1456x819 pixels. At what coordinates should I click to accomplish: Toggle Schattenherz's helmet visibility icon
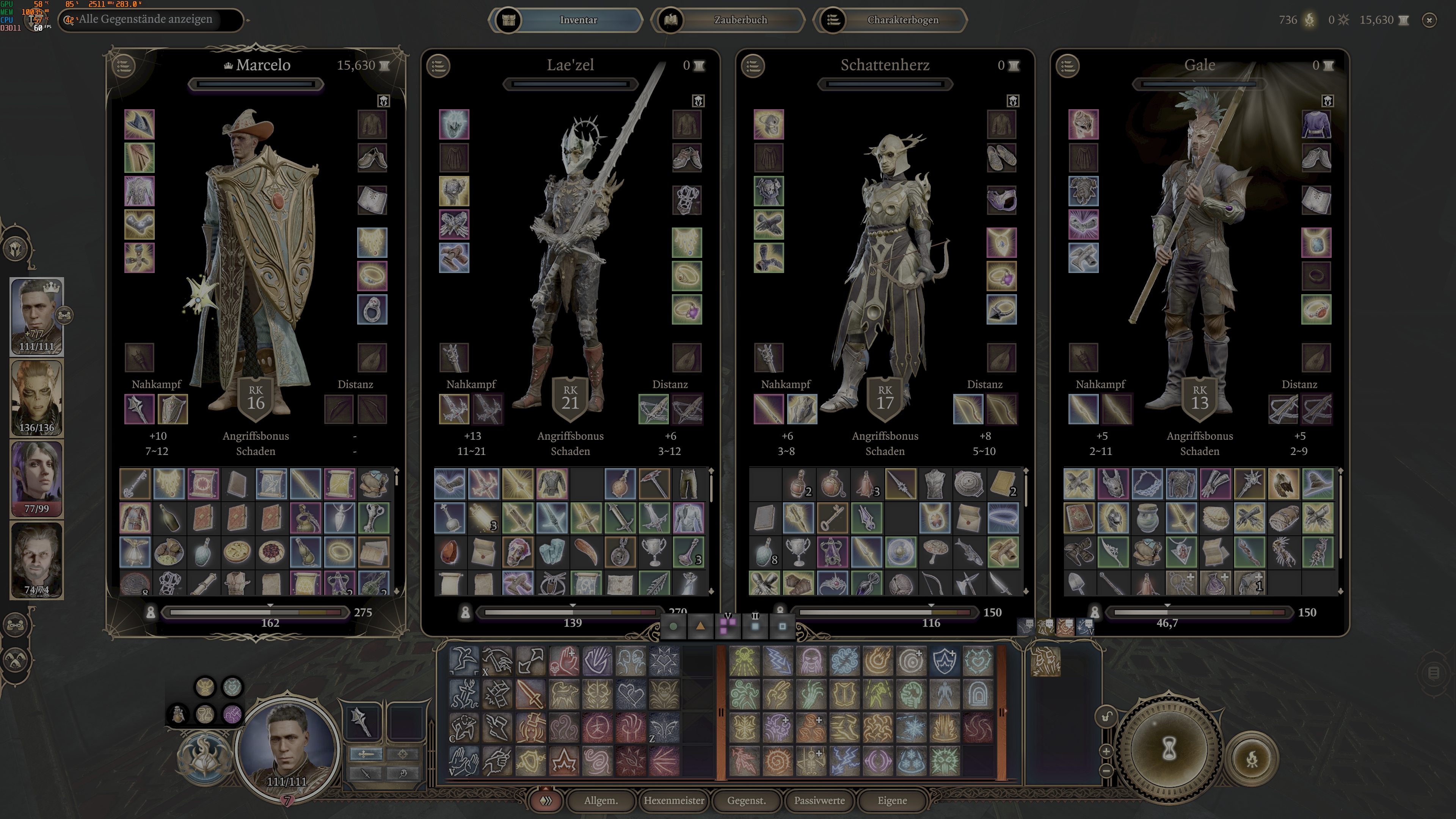pos(1013,100)
